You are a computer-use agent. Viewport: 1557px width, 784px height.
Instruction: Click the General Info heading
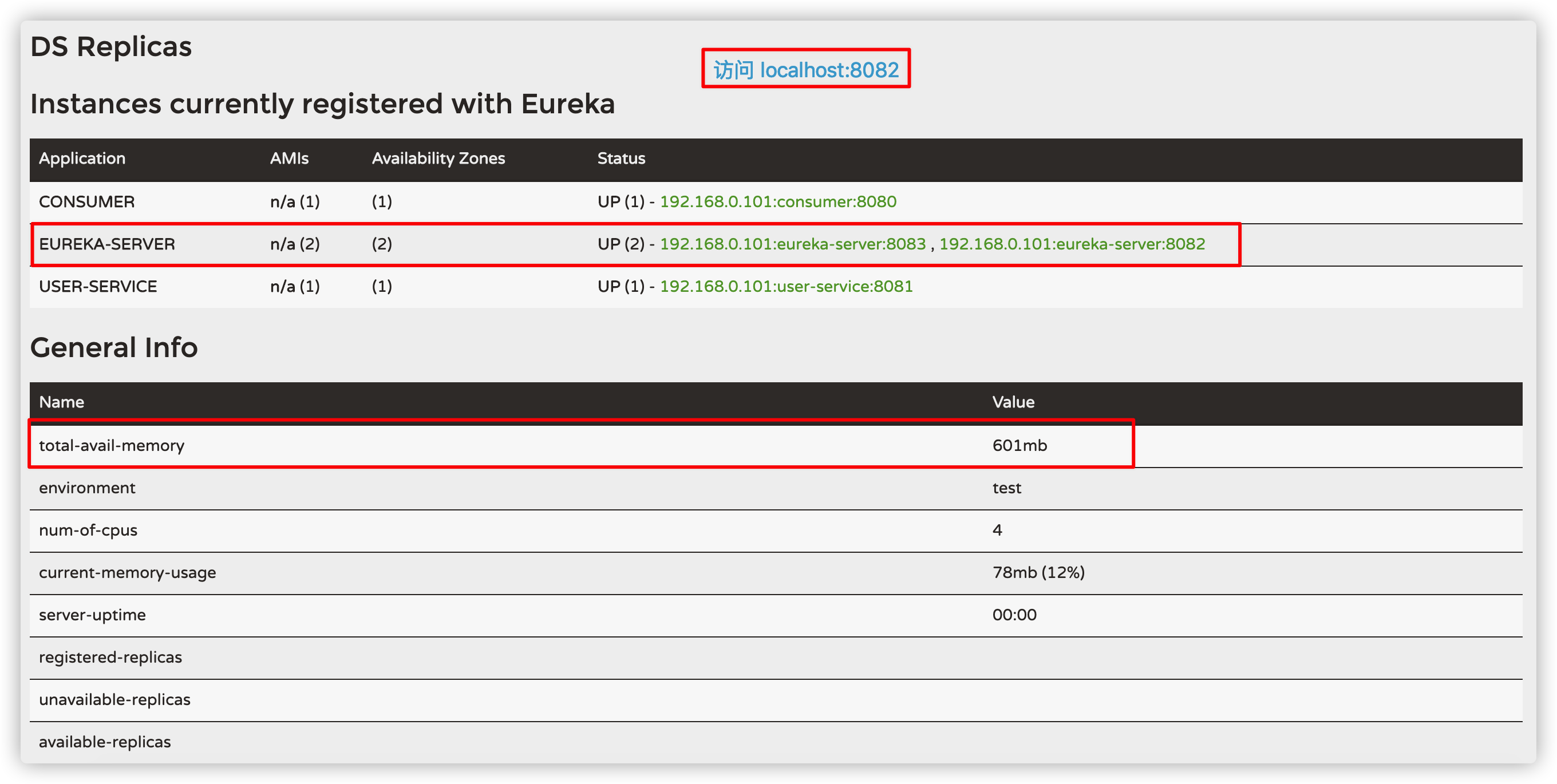[x=114, y=347]
